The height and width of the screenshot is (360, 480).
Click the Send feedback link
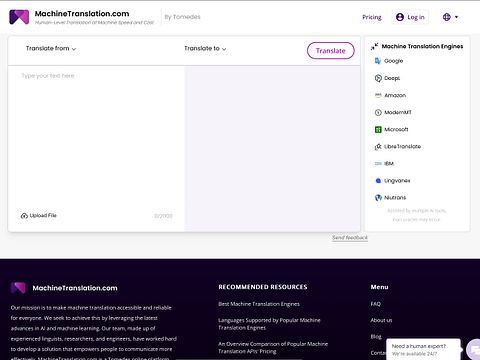tap(350, 238)
